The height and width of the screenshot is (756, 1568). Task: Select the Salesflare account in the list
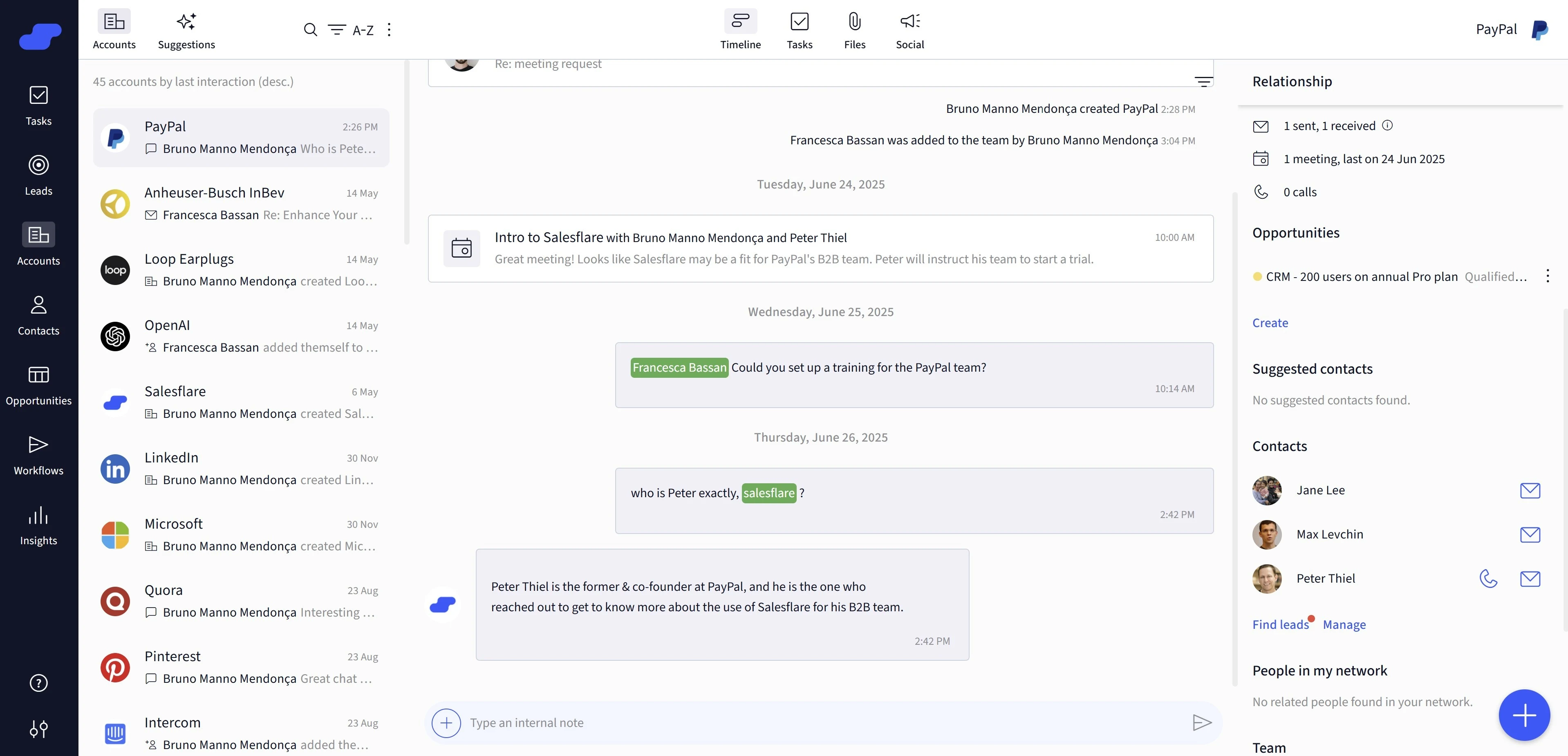pos(241,403)
